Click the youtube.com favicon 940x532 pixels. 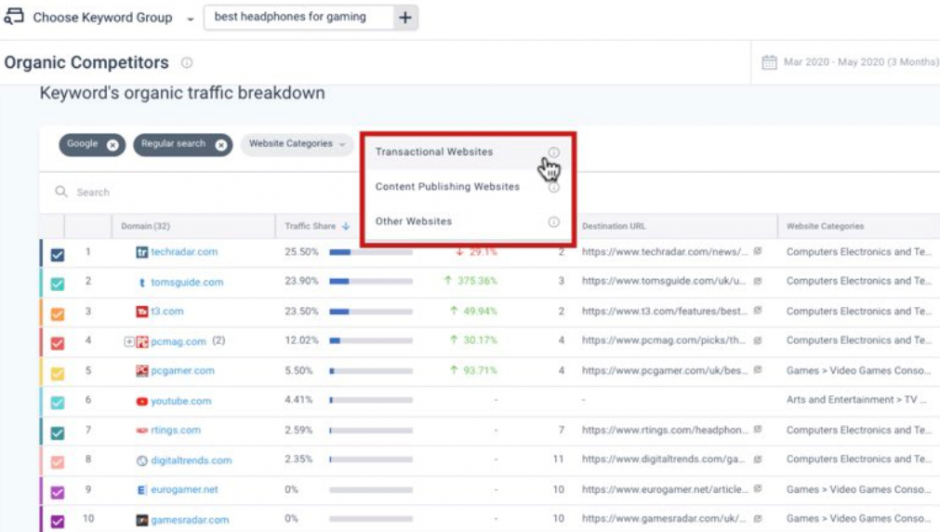point(141,401)
